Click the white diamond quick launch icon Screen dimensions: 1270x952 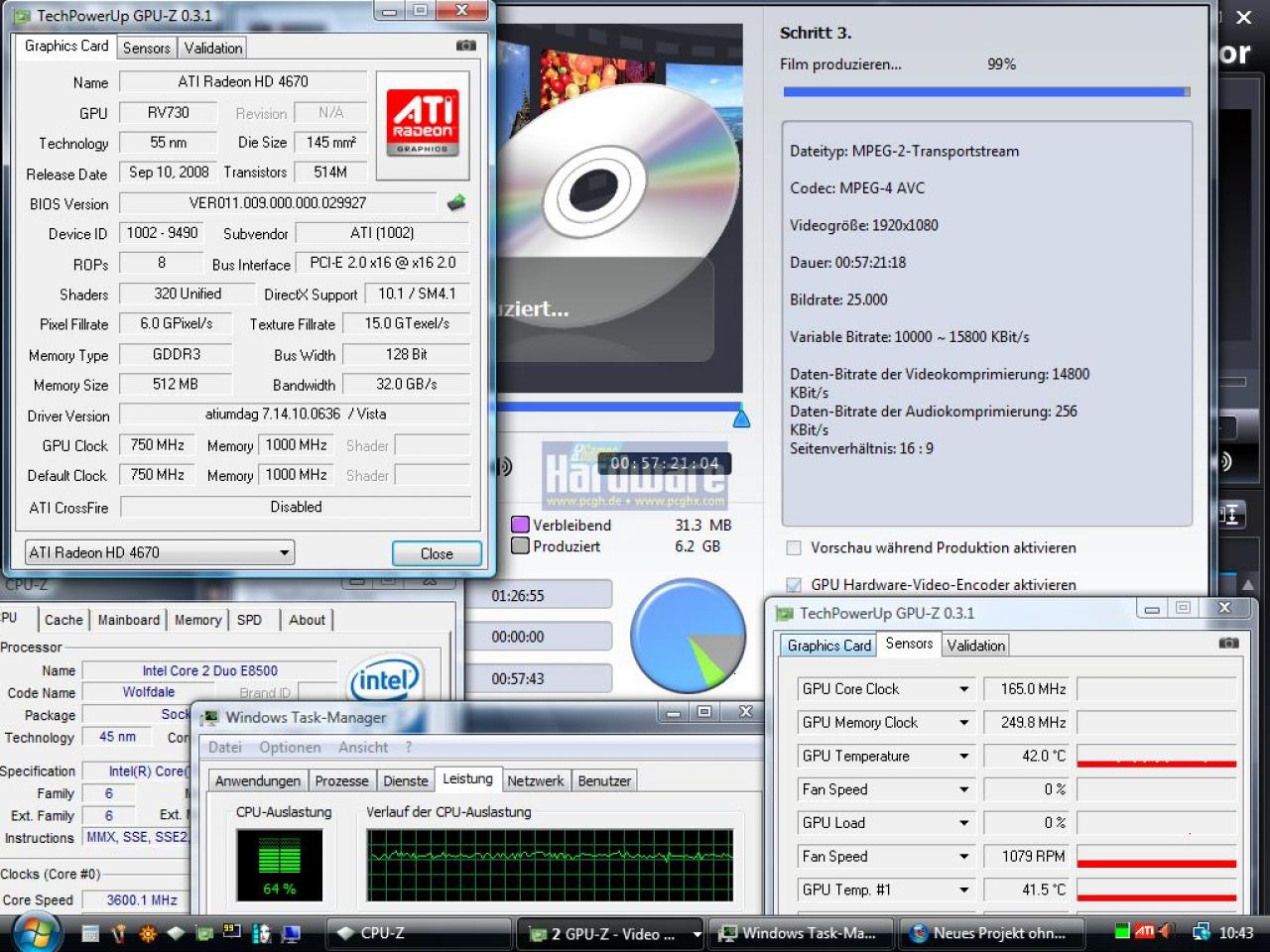176,933
